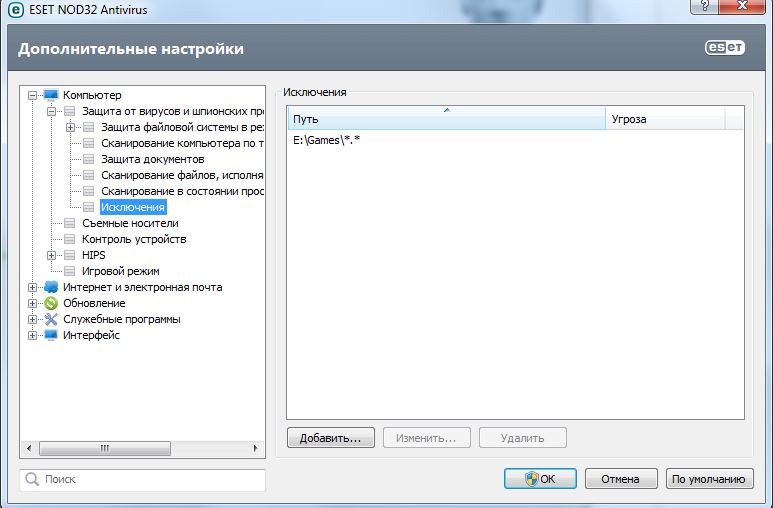Close the ESET NOD32 Antivirus window

click(x=743, y=6)
